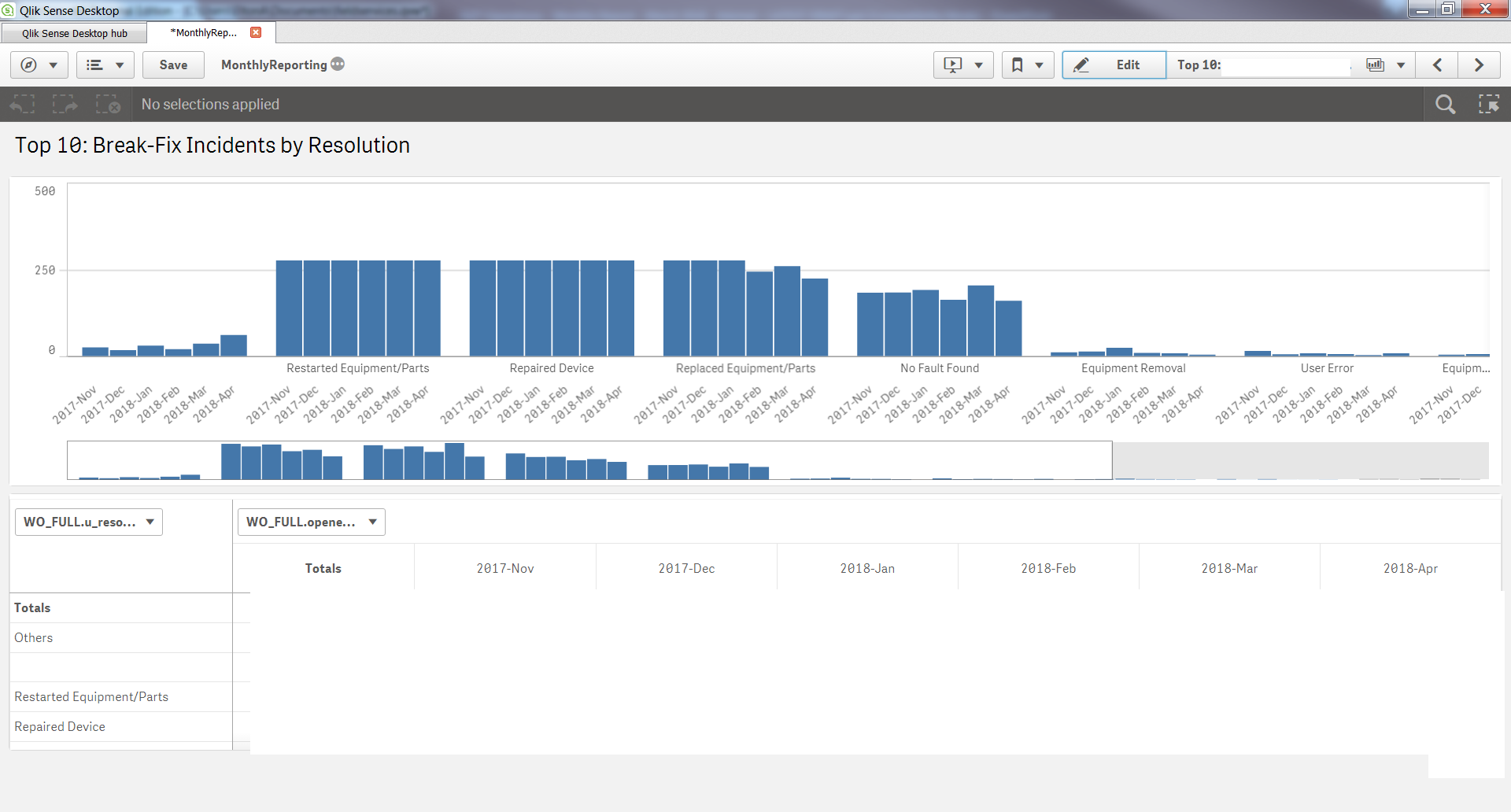Click the Totals column header

tap(323, 568)
